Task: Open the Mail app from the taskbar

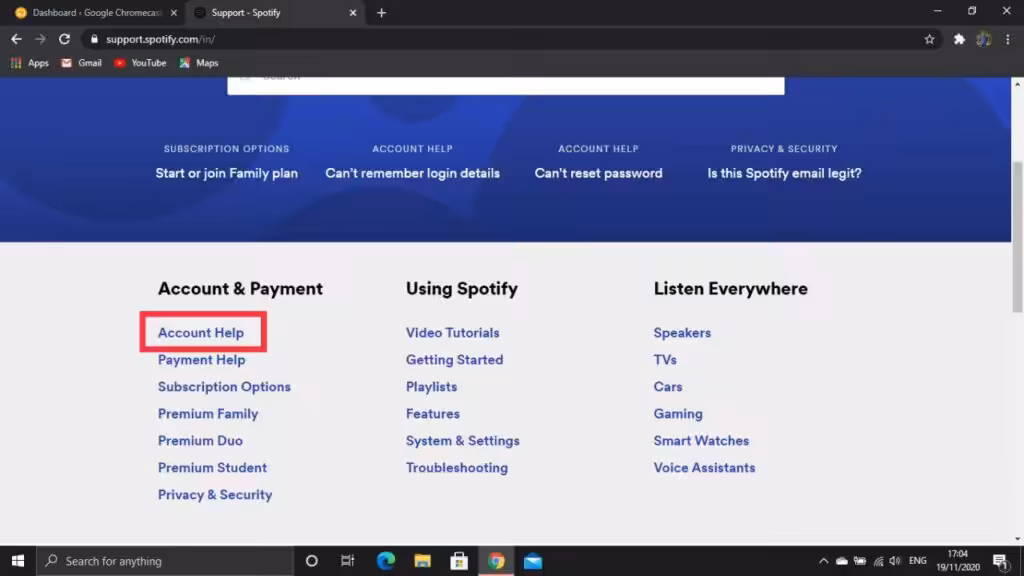Action: pos(533,561)
